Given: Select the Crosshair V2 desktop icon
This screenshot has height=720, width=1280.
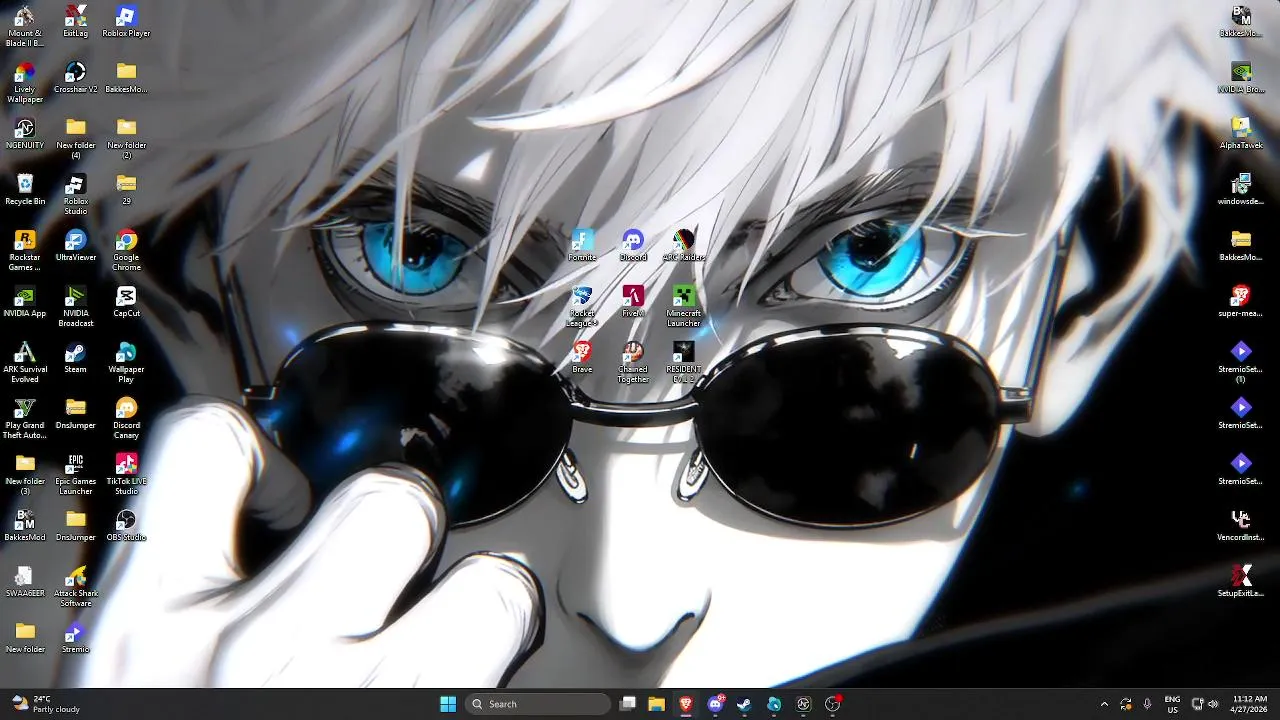Looking at the screenshot, I should [x=75, y=78].
